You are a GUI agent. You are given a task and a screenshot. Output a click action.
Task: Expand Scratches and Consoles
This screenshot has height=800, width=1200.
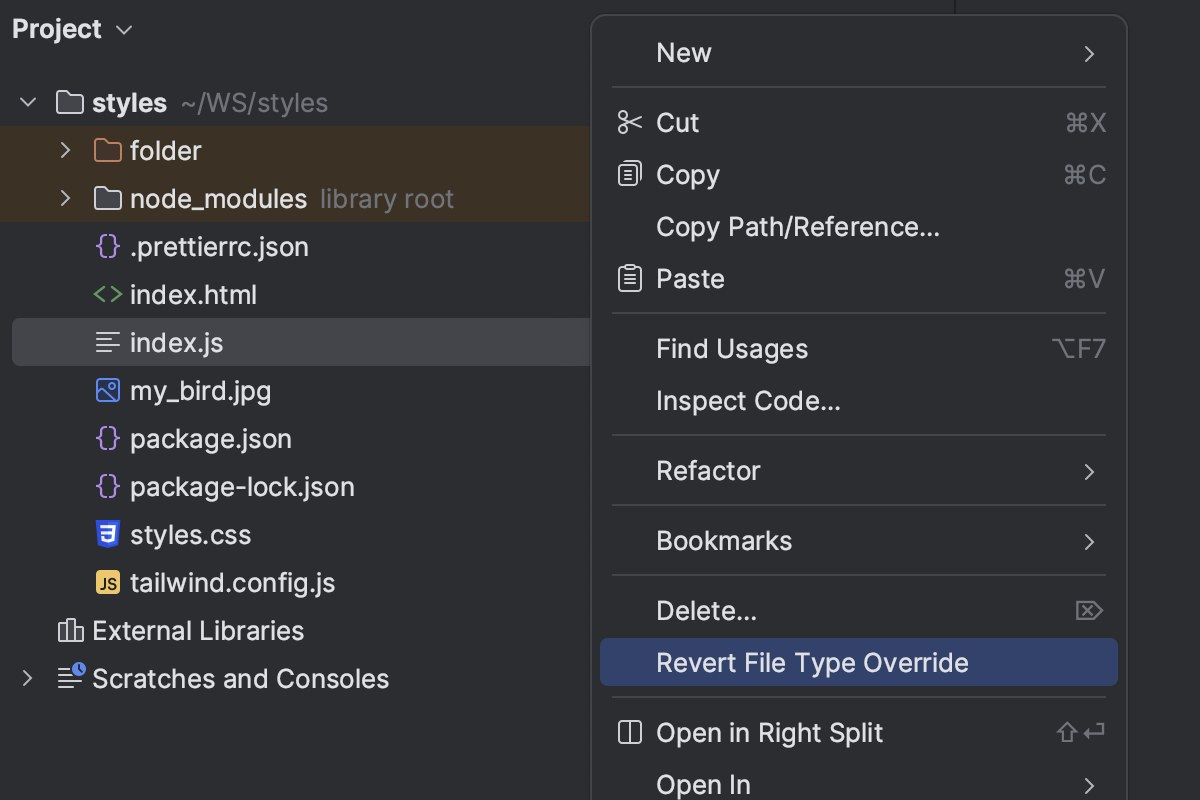[x=27, y=678]
